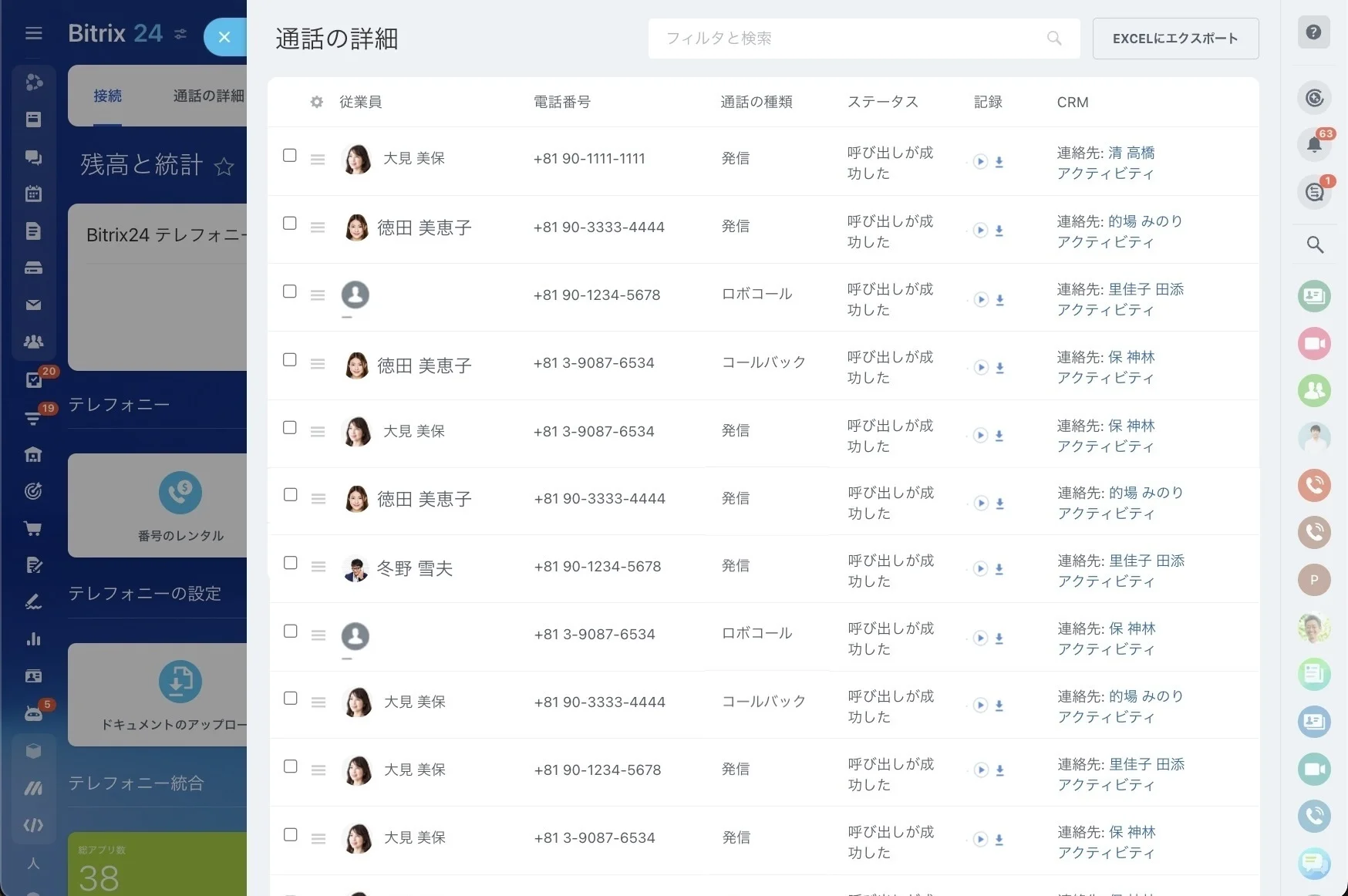The image size is (1348, 896).
Task: Open the mail icon in left sidebar
Action: click(33, 305)
